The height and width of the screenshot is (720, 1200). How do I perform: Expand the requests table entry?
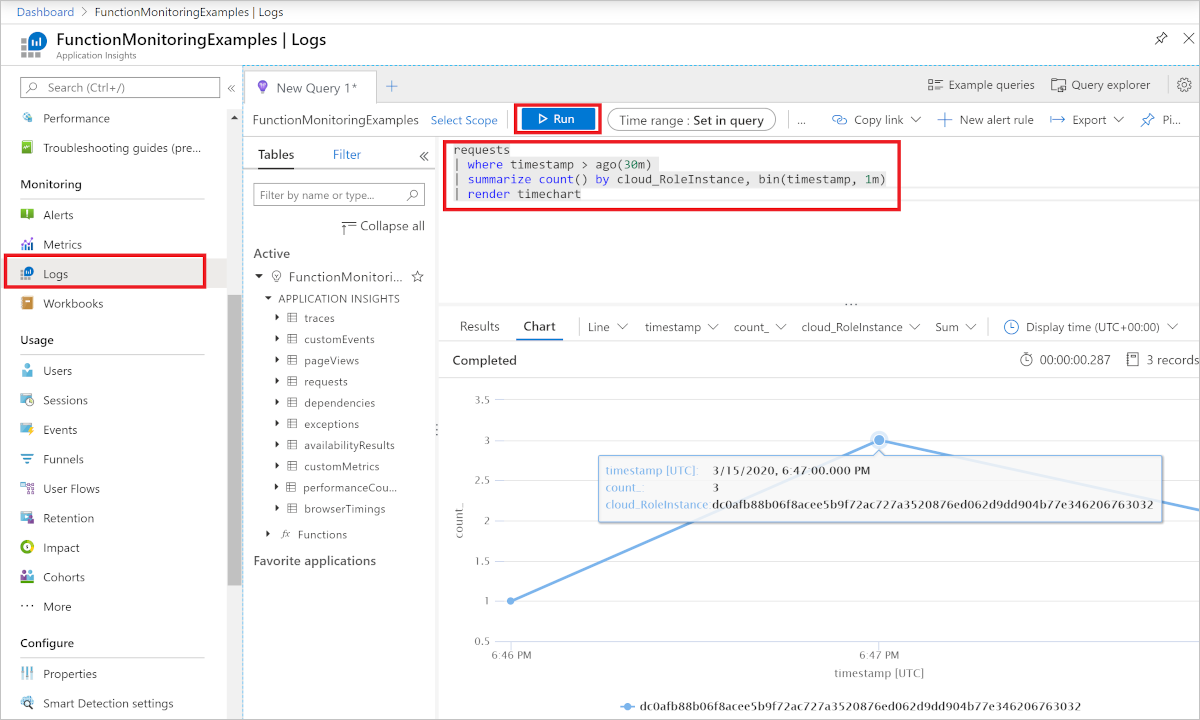277,381
